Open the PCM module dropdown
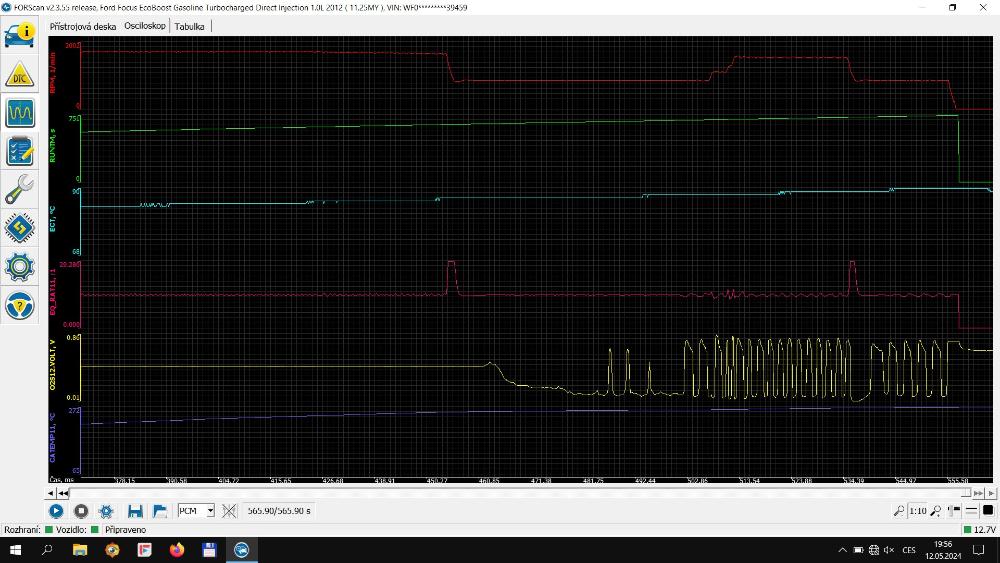1000x563 pixels. 196,511
